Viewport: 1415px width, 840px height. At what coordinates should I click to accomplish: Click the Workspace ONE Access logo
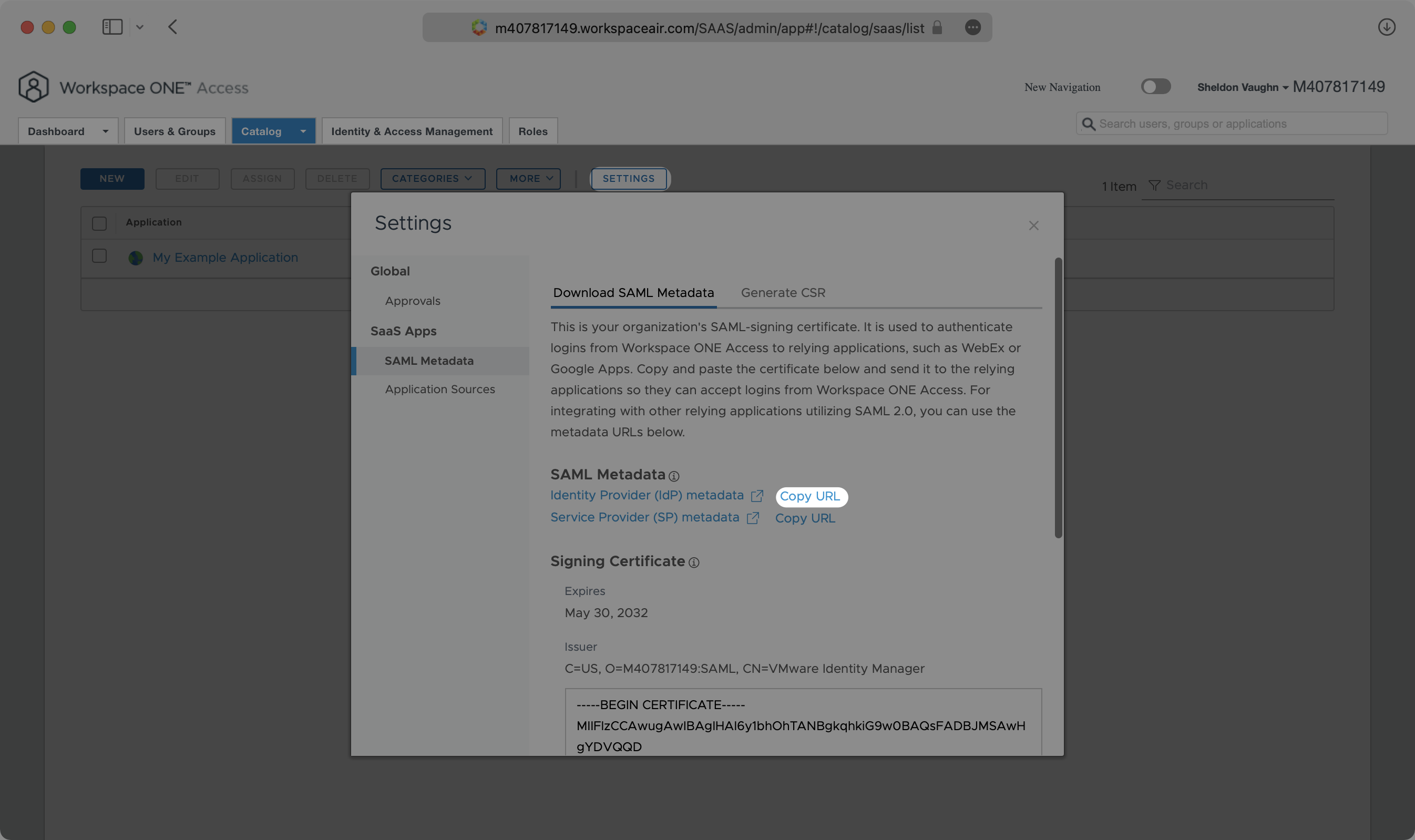click(34, 87)
